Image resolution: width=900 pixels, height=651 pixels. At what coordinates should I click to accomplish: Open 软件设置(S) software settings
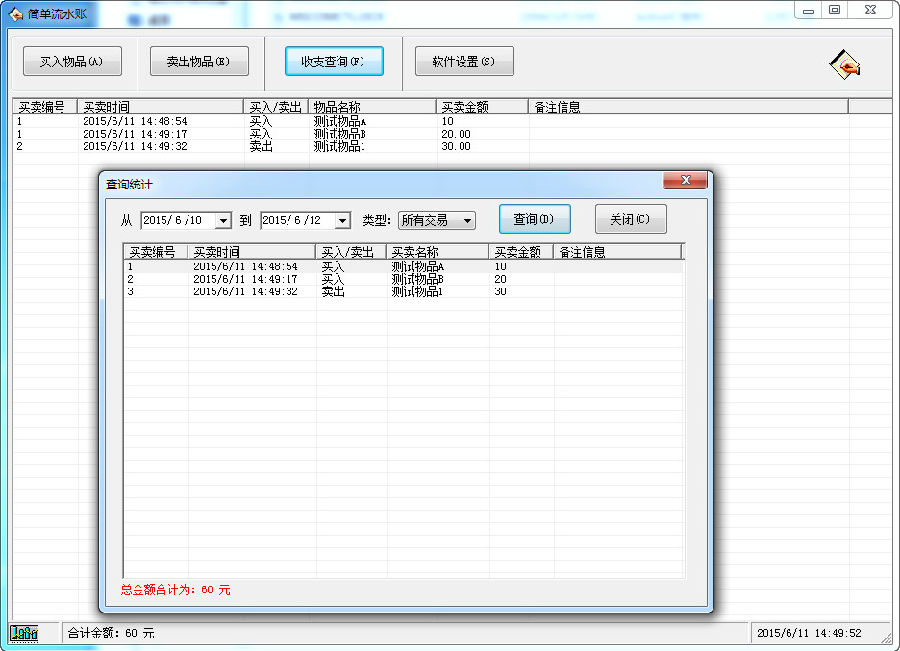click(464, 61)
